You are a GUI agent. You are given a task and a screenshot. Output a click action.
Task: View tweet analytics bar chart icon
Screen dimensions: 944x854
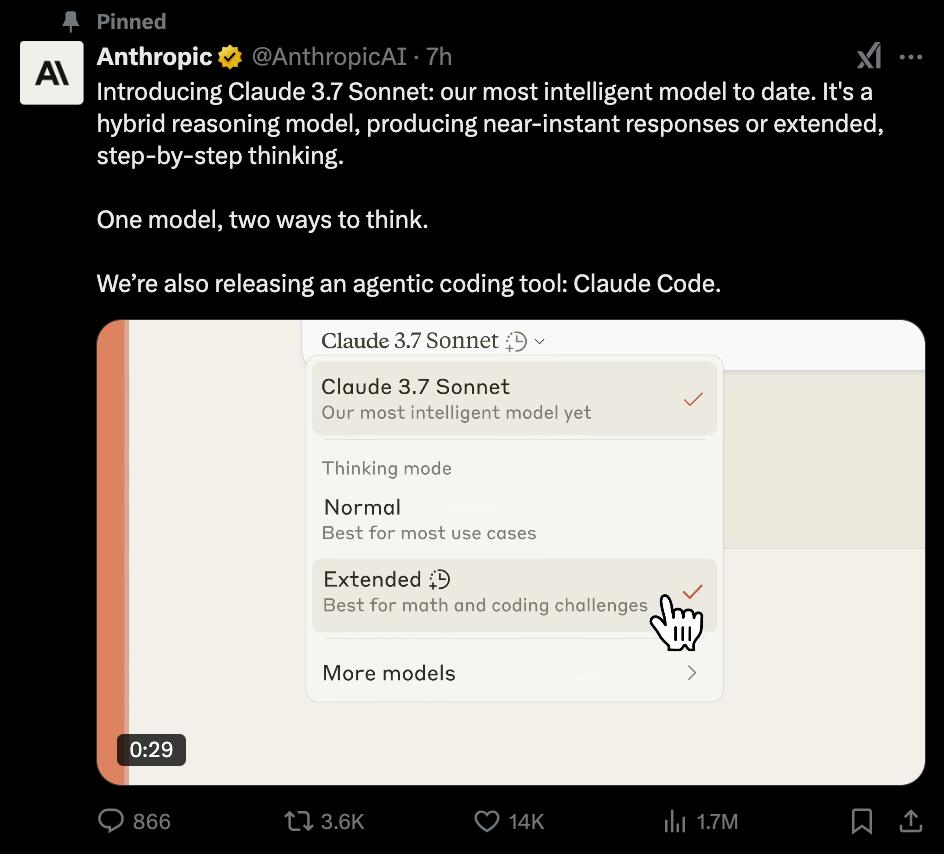pos(675,821)
